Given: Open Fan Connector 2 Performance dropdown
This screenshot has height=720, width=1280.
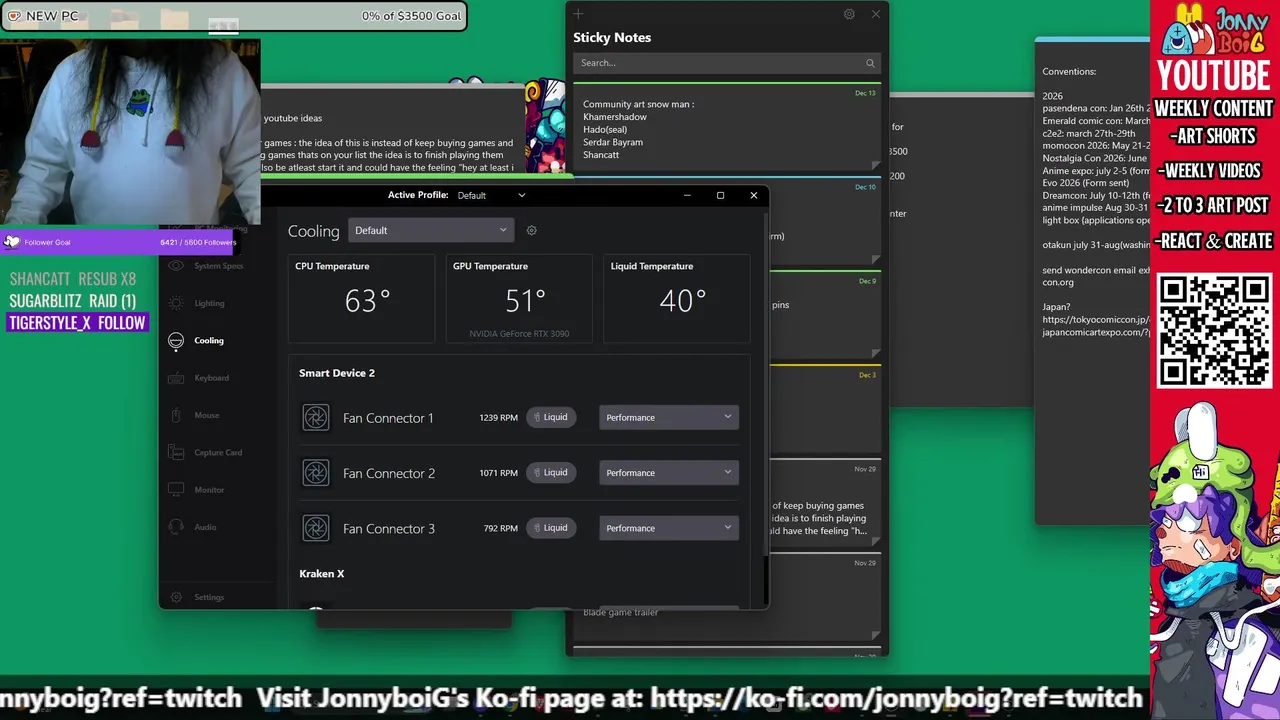Looking at the screenshot, I should pos(669,472).
